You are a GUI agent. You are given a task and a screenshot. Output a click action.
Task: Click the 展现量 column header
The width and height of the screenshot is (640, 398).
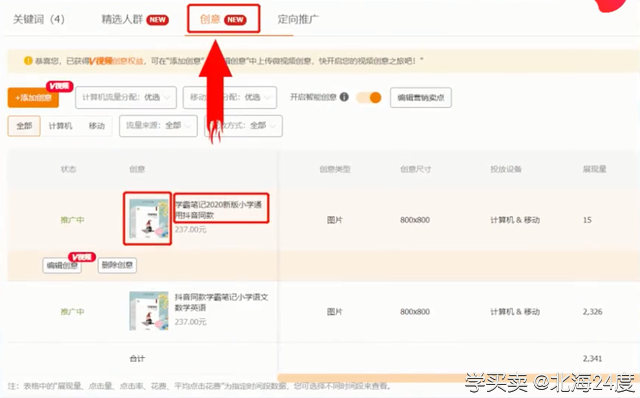(x=594, y=169)
